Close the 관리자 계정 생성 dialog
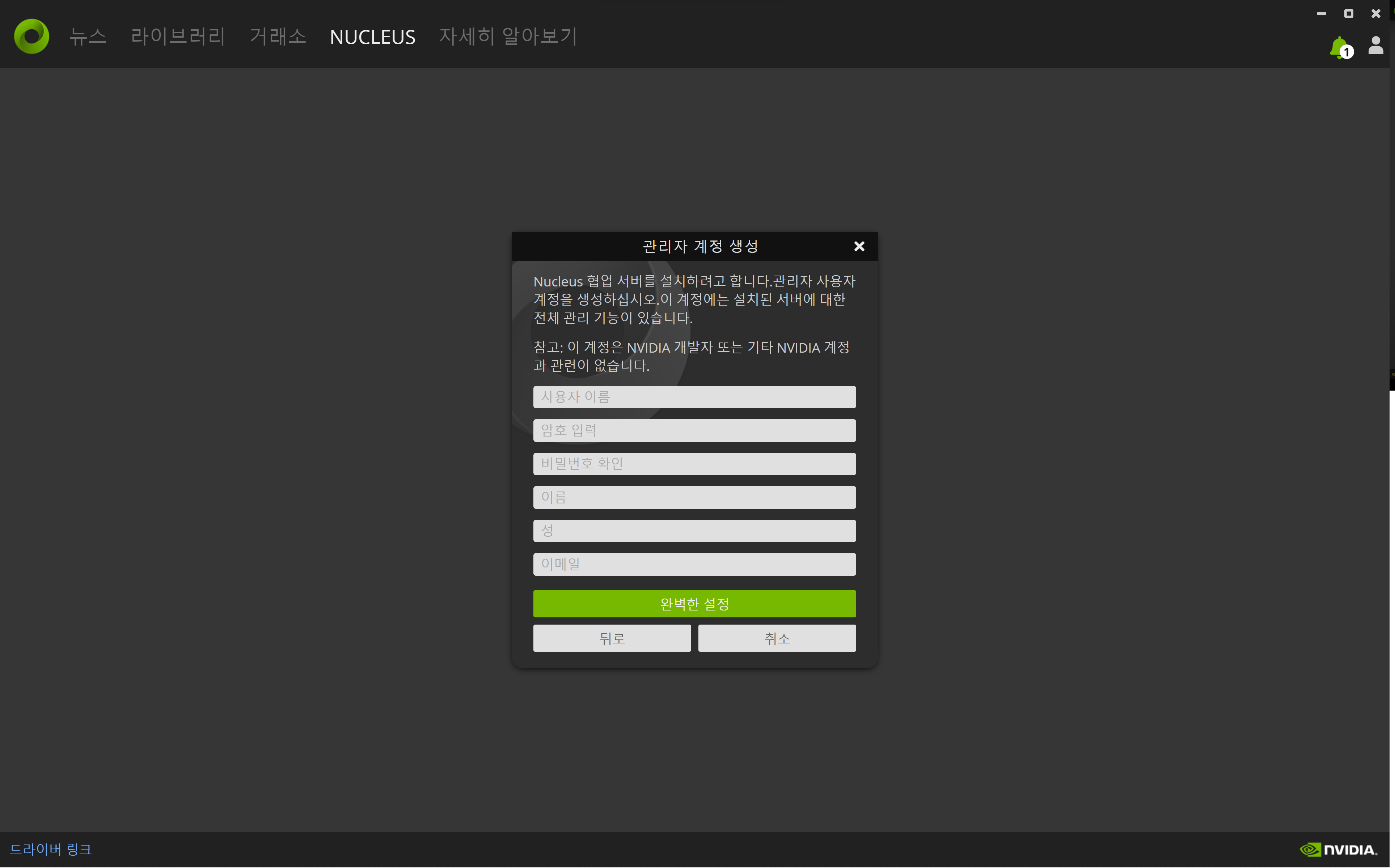 (859, 246)
